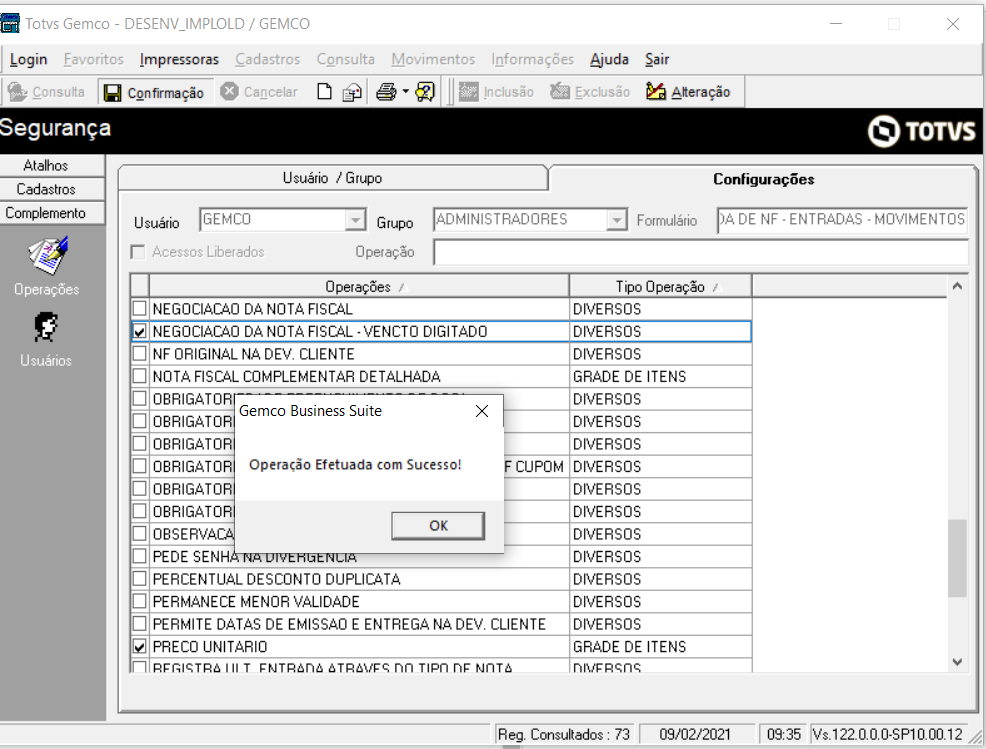Click the grid scrollbar down arrow
This screenshot has width=986, height=749.
pyautogui.click(x=957, y=662)
